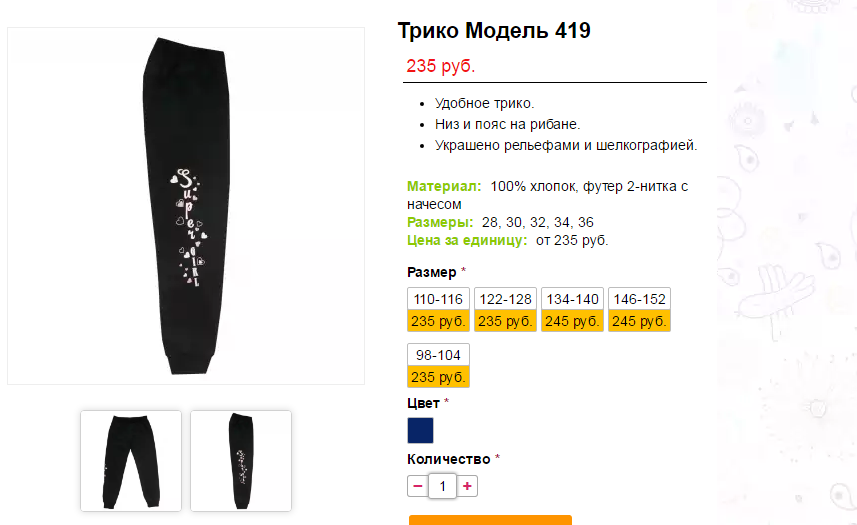Click the product title Трико Модель 419
Screen dimensions: 857x525
click(494, 31)
